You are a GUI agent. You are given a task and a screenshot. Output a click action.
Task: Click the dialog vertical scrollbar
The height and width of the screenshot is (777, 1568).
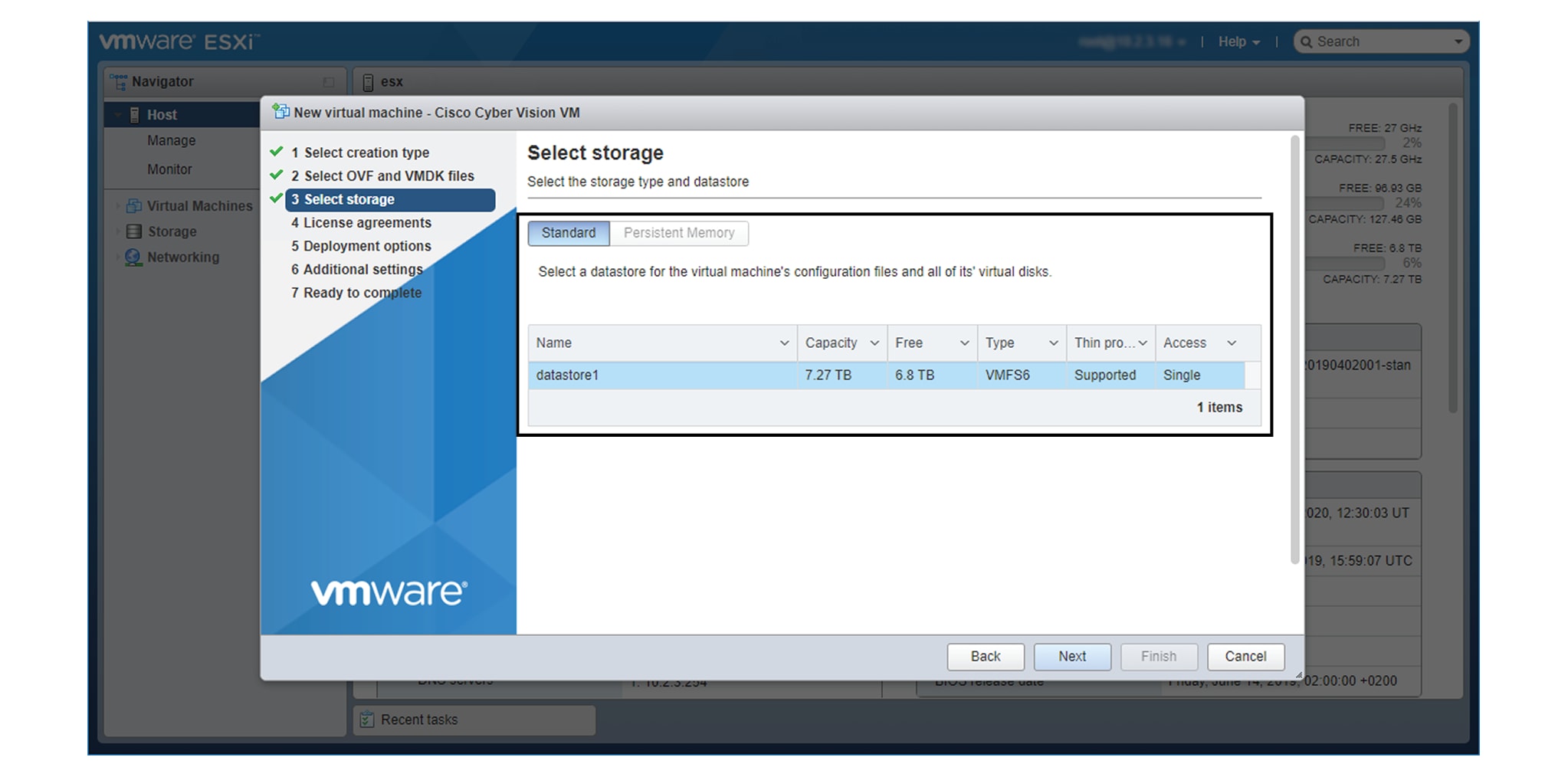pos(1295,349)
